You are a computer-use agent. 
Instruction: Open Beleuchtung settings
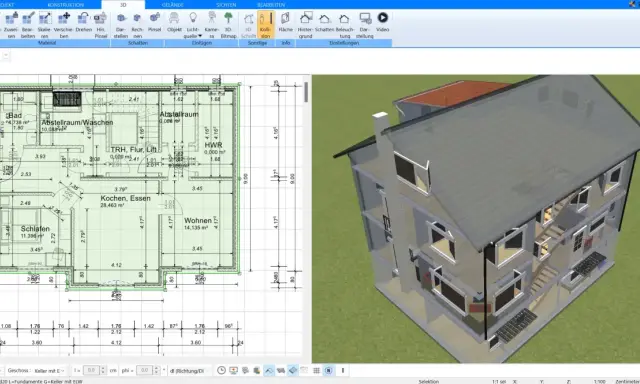[x=344, y=24]
